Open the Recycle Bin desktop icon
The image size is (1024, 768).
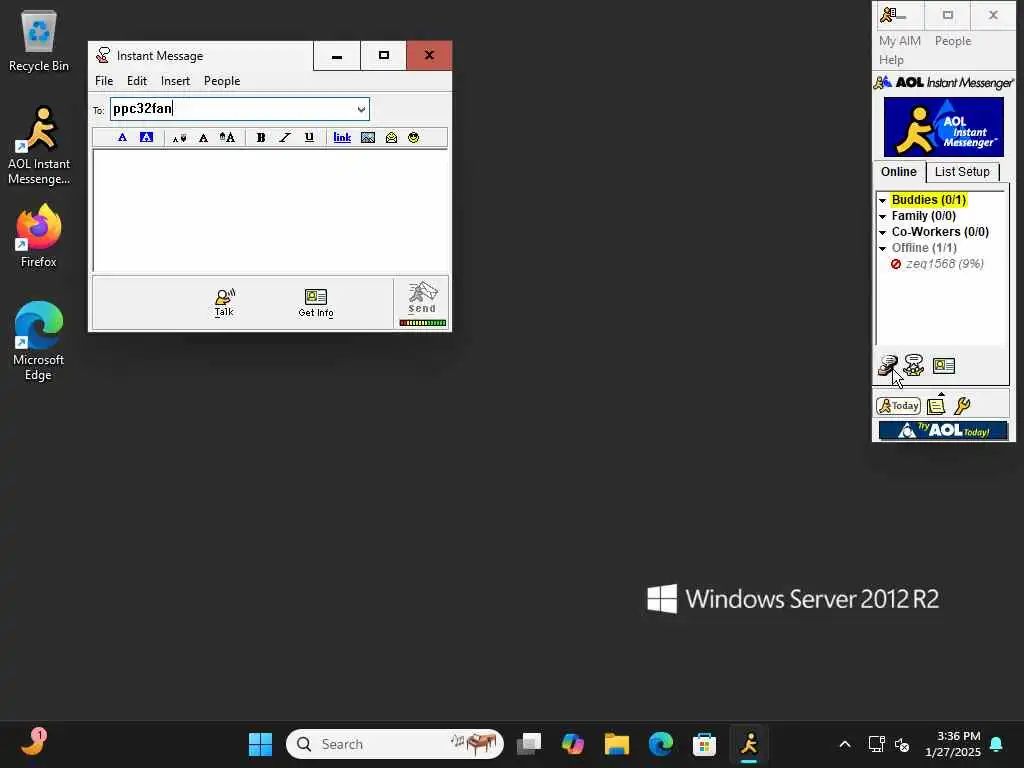pyautogui.click(x=39, y=42)
